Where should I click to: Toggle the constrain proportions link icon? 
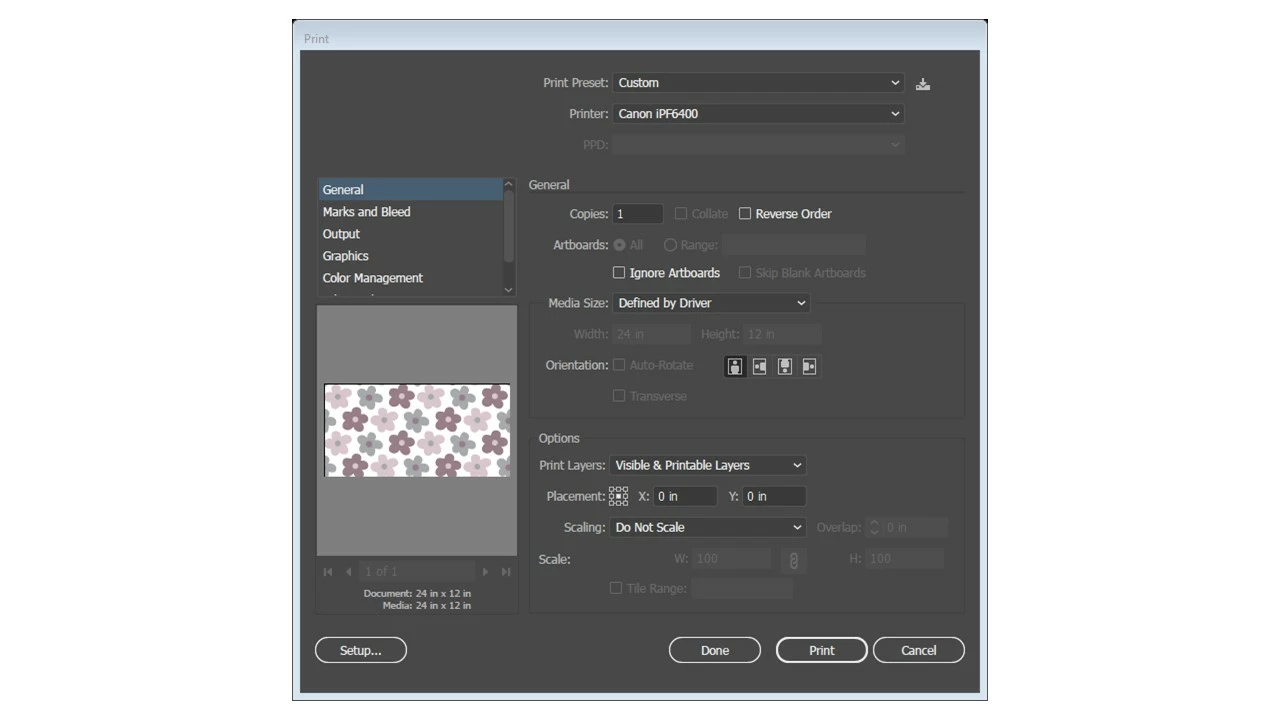click(794, 560)
